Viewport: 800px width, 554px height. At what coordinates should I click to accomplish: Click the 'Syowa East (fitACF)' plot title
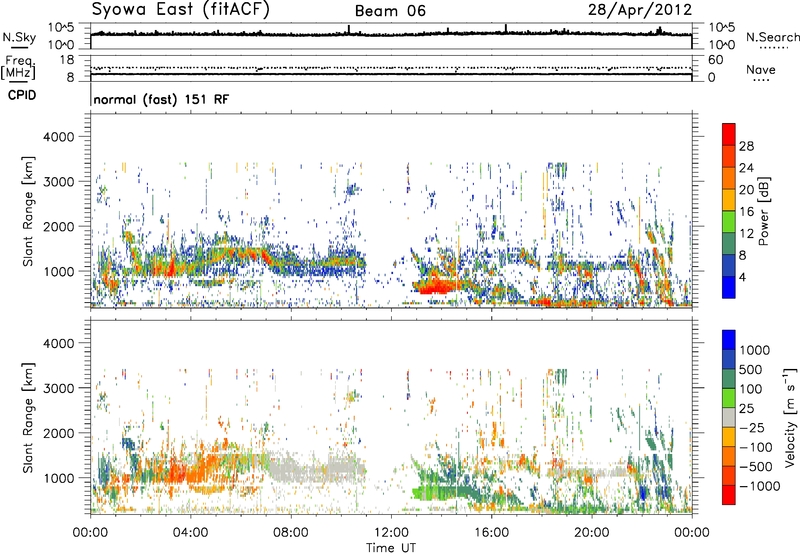click(x=181, y=10)
